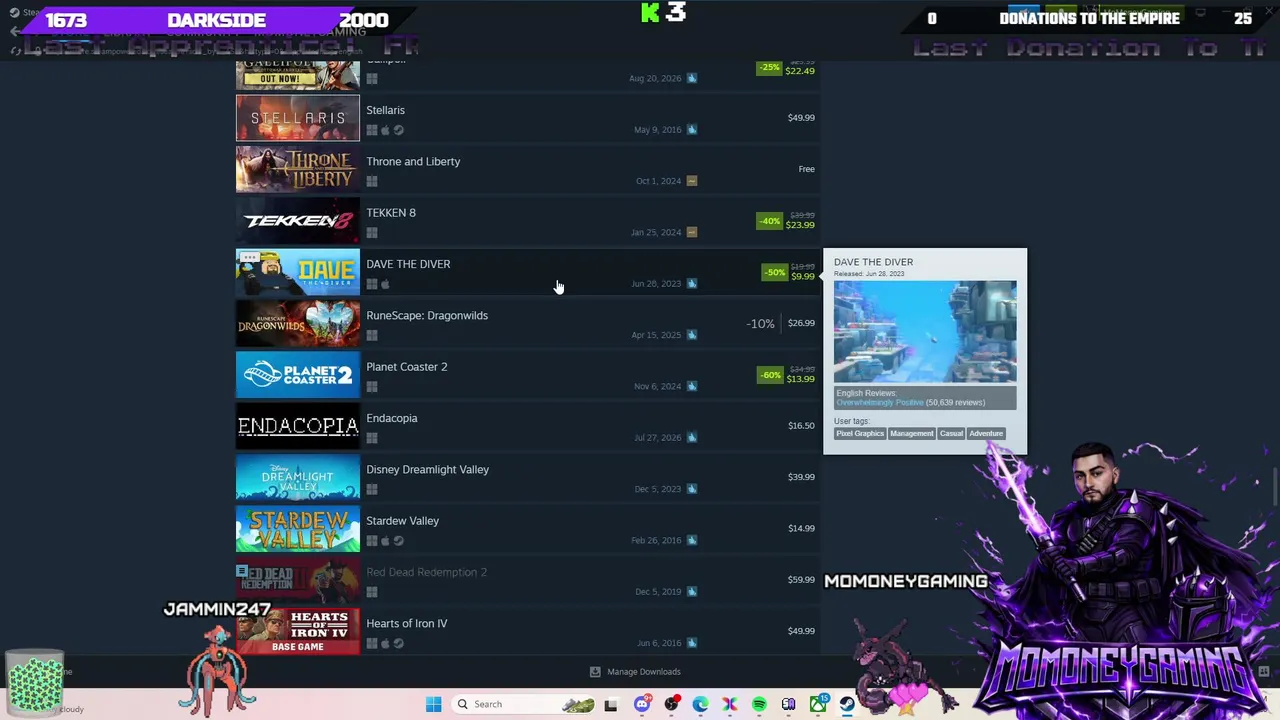Click the $39.99 price on Disney Dreamlight Valley
Viewport: 1280px width, 720px height.
(x=801, y=477)
